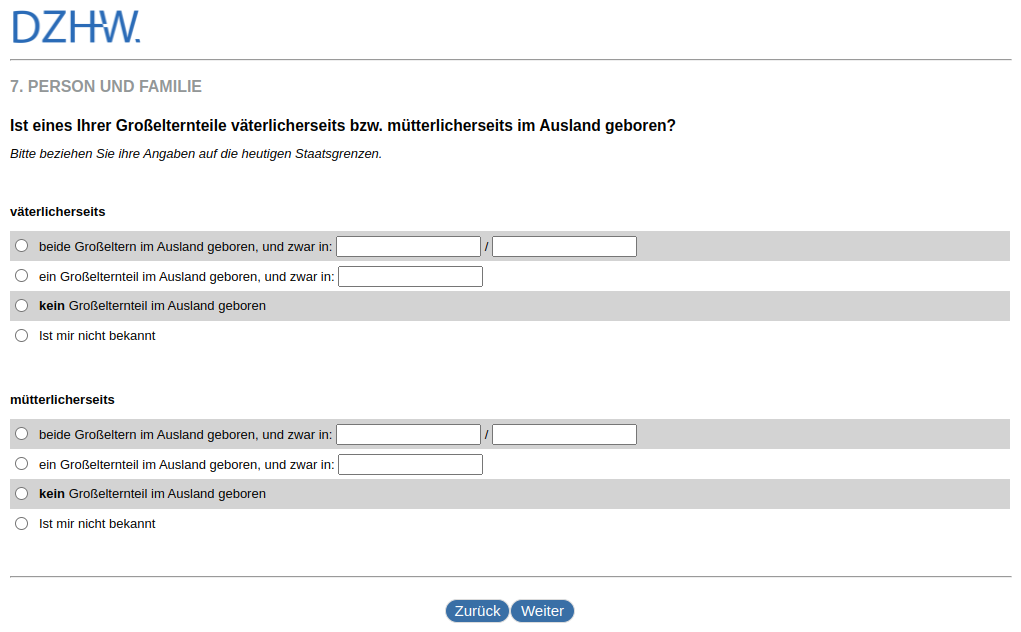Select 'Ist mir nicht bekannt' under väterlicherseits
Screen dimensions: 1021x632
tap(21, 335)
